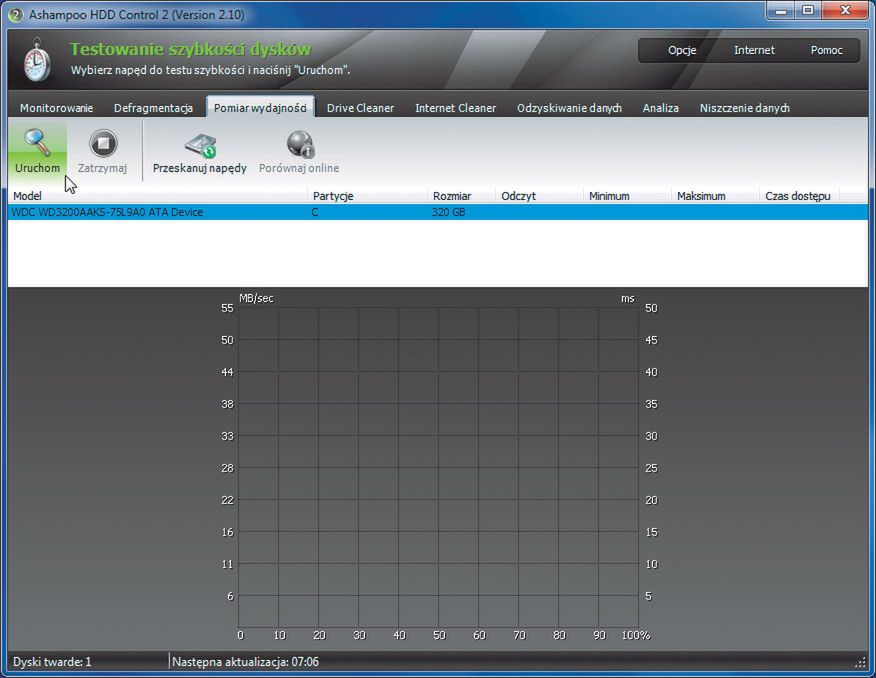Select the Pomiar wydajności tab
The width and height of the screenshot is (876, 678).
coord(260,108)
